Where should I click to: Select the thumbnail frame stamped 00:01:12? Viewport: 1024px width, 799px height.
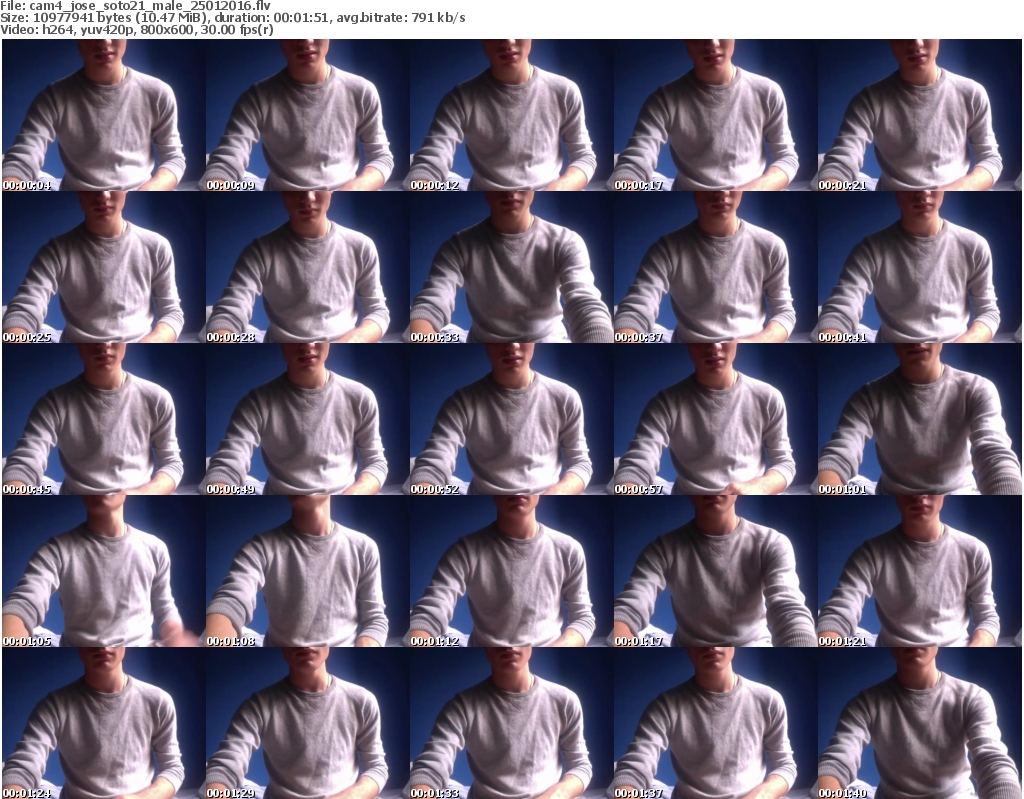[x=511, y=571]
